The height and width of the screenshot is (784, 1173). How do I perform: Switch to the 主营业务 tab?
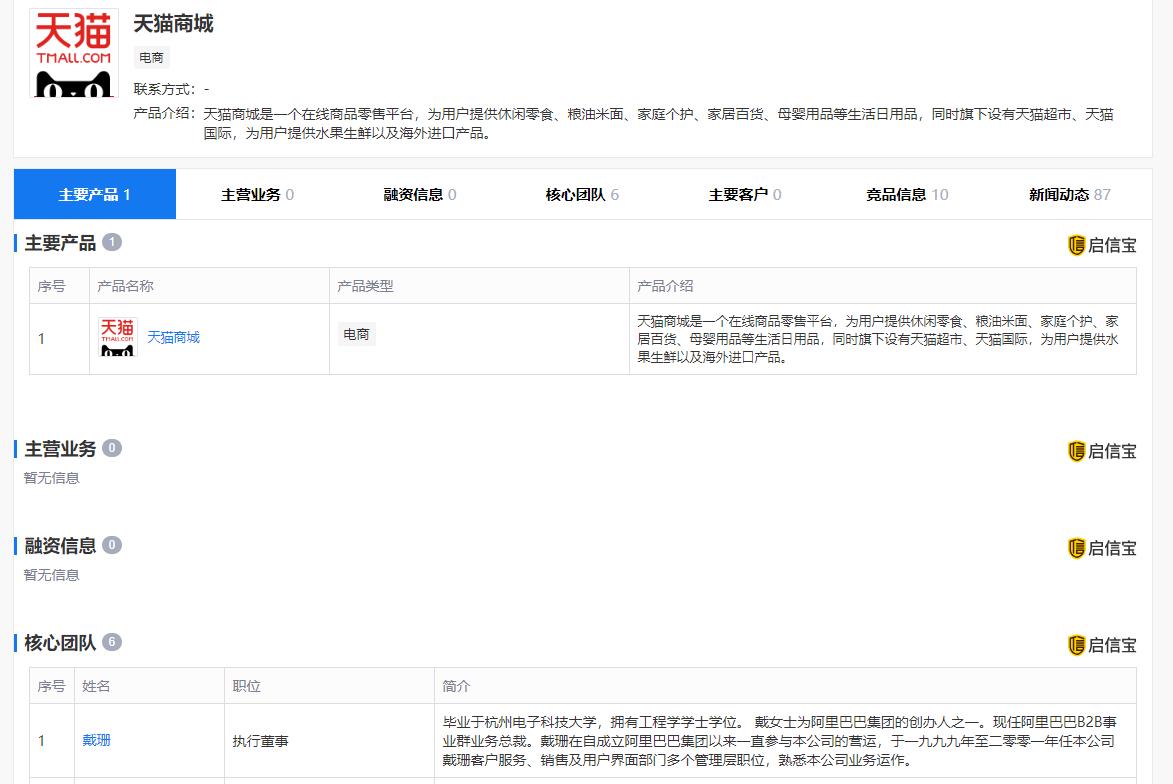[x=257, y=195]
